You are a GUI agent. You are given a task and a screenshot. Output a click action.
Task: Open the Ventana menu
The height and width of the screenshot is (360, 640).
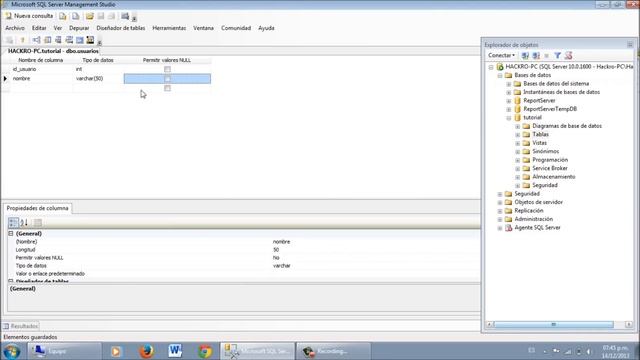click(203, 28)
